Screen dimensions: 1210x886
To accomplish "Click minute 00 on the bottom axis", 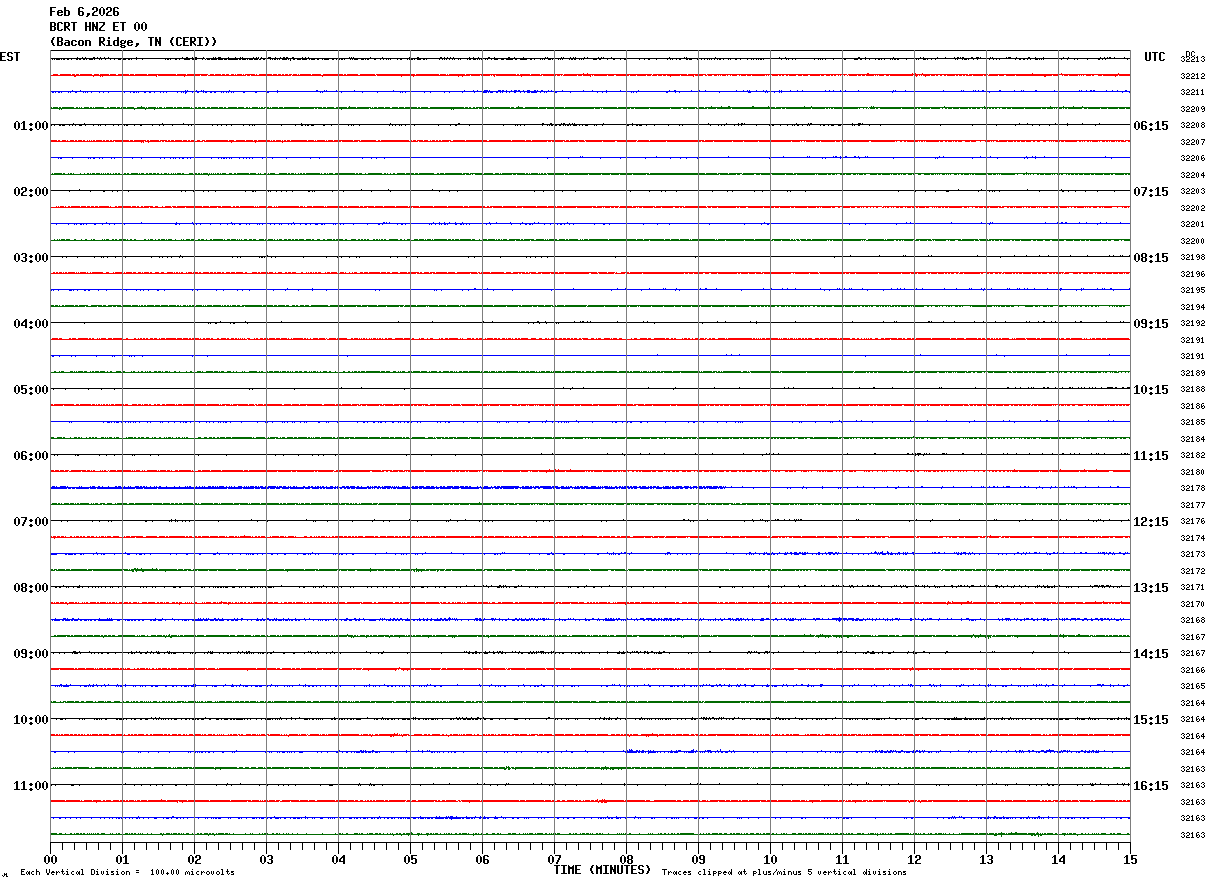I will click(x=51, y=859).
